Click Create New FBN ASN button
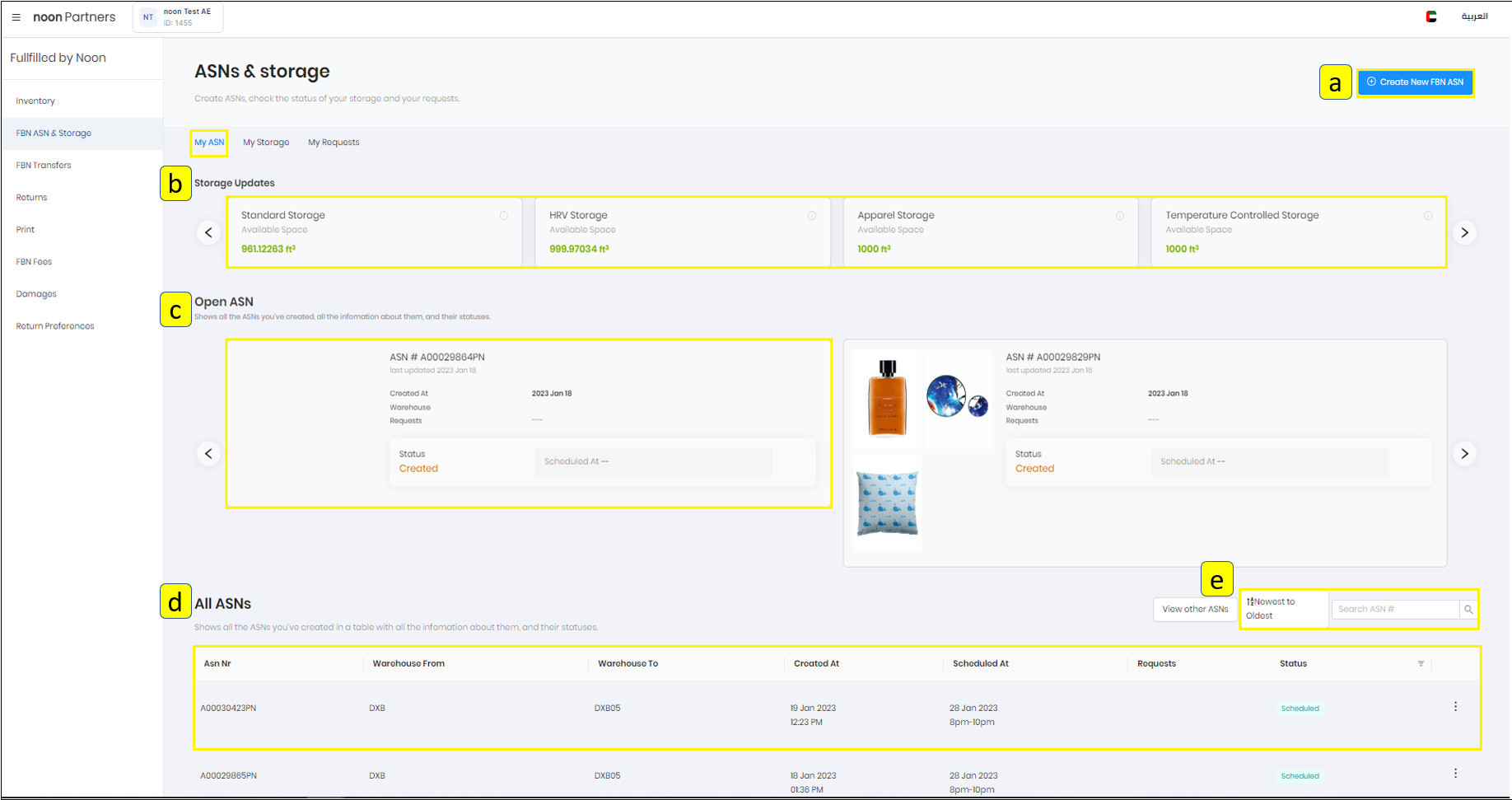Image resolution: width=1512 pixels, height=800 pixels. [1415, 82]
